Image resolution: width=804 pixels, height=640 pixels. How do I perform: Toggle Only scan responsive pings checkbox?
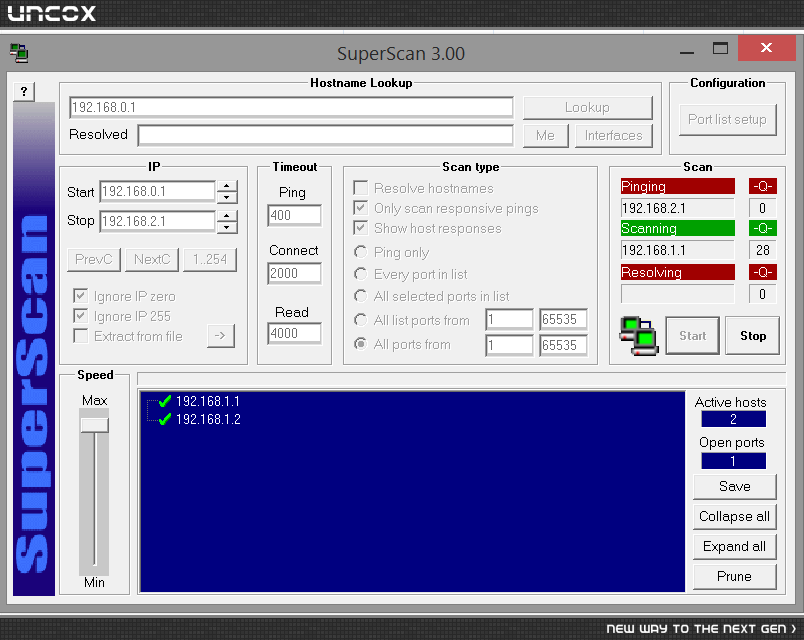point(360,208)
